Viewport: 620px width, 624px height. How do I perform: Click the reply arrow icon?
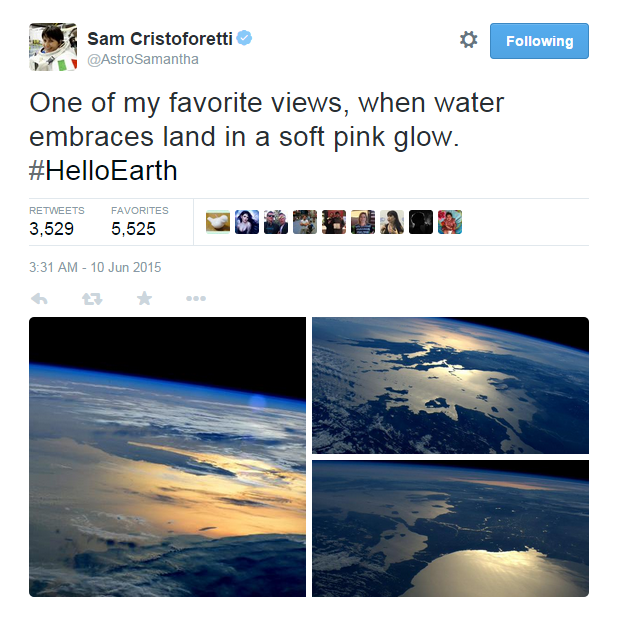click(40, 298)
